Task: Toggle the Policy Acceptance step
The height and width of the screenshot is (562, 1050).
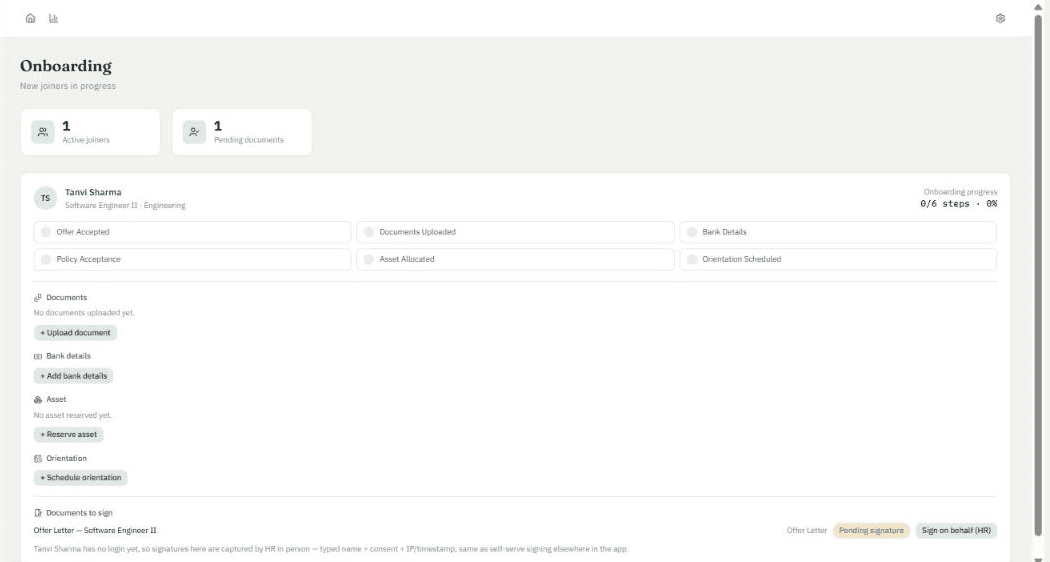Action: (192, 259)
